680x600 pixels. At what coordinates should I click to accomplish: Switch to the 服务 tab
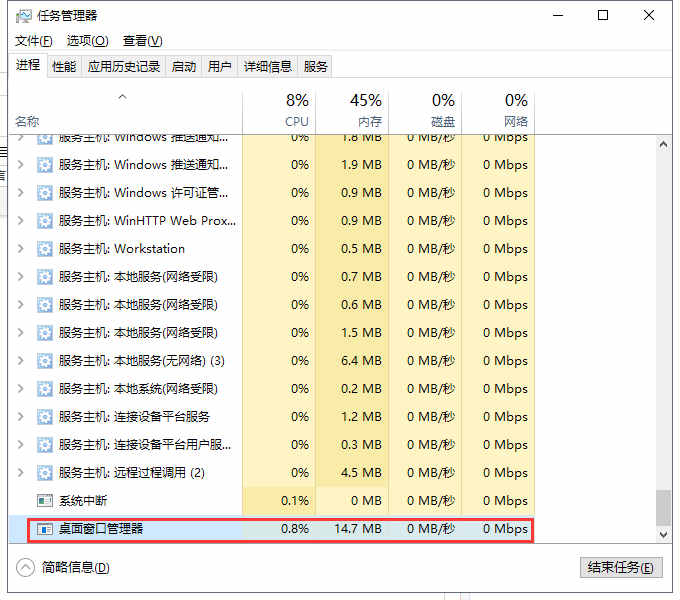315,67
